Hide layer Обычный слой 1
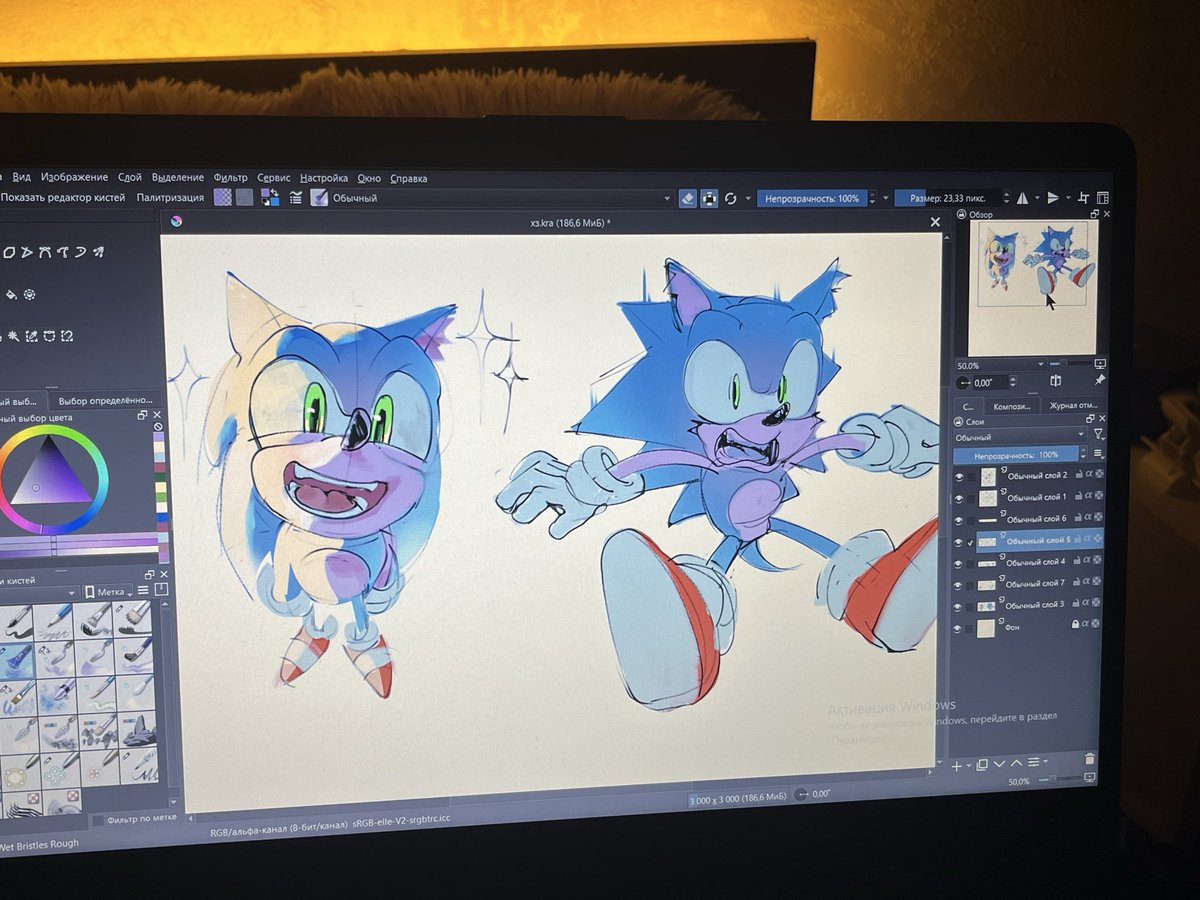Image resolution: width=1200 pixels, height=900 pixels. click(x=960, y=497)
